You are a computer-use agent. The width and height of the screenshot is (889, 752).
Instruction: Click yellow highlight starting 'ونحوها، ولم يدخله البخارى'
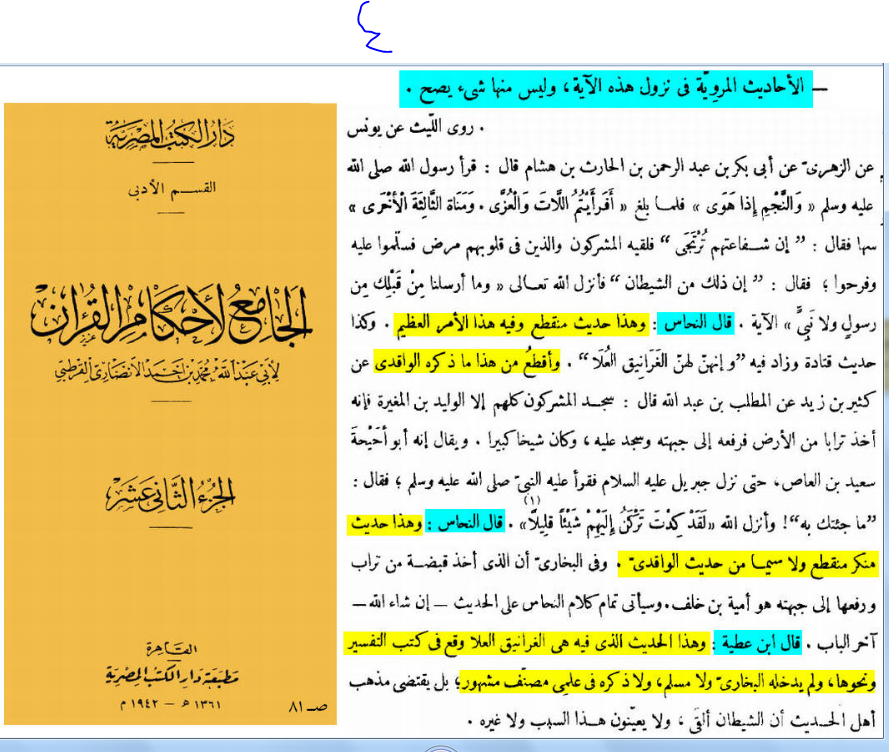pyautogui.click(x=668, y=683)
